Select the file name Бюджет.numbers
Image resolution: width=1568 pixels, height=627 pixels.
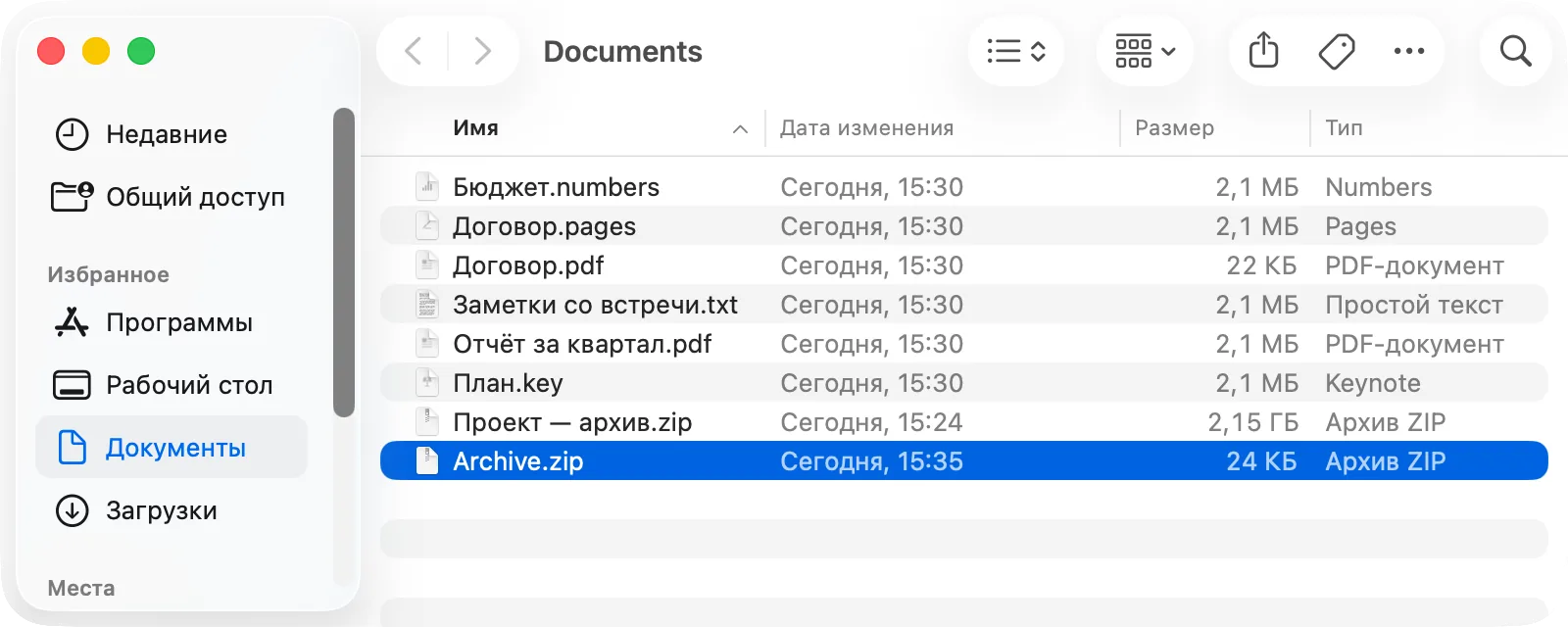pos(556,187)
